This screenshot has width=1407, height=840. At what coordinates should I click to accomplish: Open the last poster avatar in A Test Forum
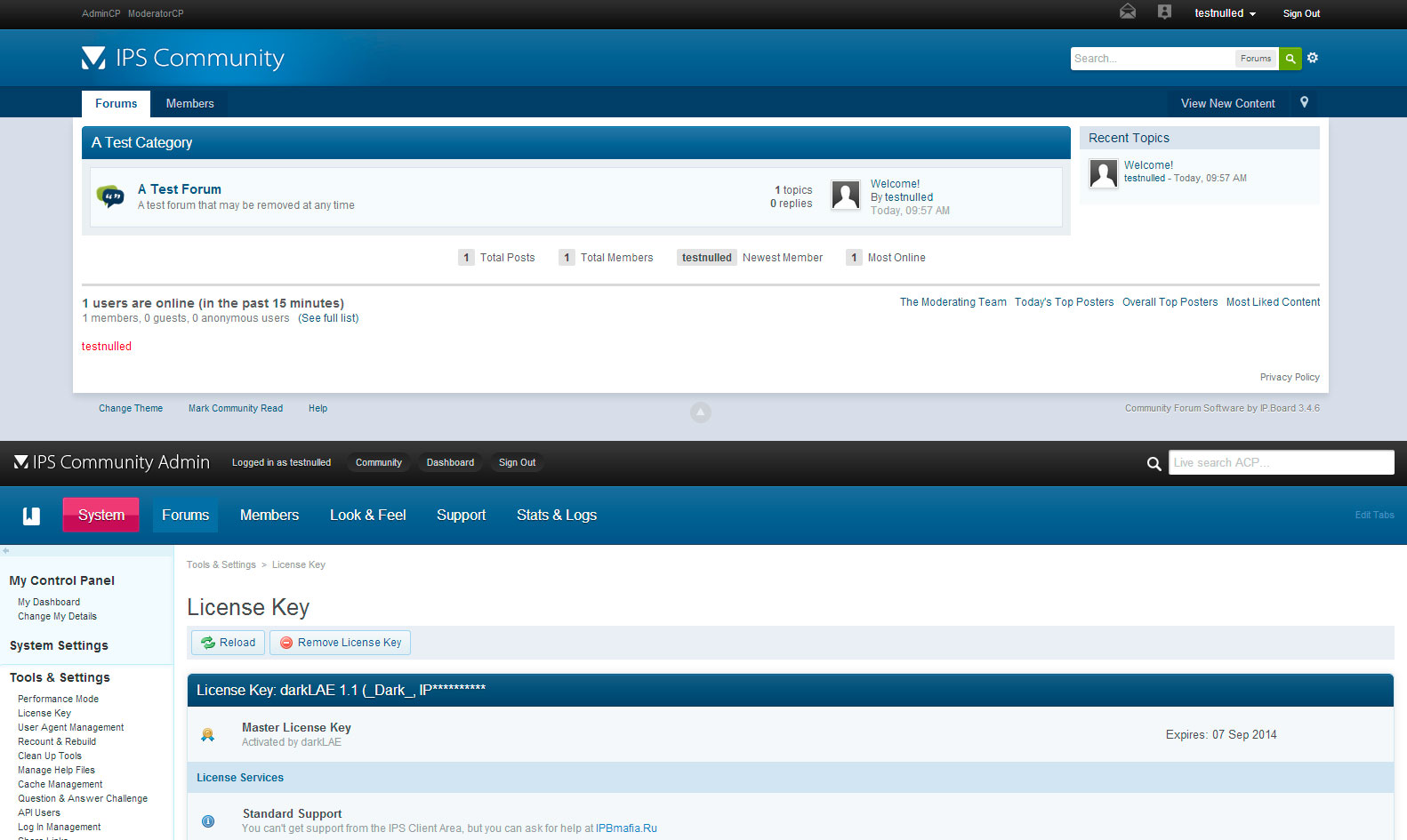(x=846, y=195)
